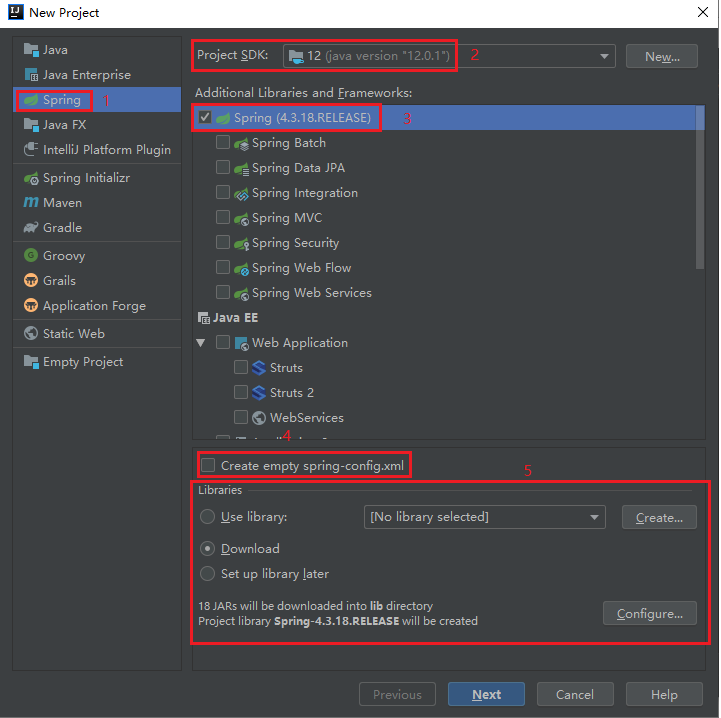Image resolution: width=721 pixels, height=718 pixels.
Task: Tick the Spring MVC checkbox
Action: click(x=223, y=217)
